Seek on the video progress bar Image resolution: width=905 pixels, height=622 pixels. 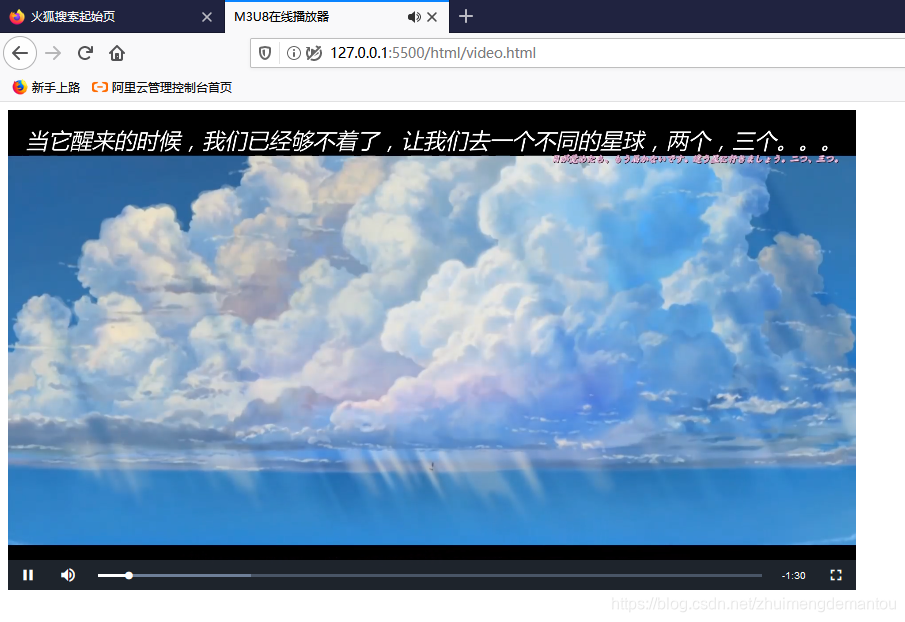point(430,575)
